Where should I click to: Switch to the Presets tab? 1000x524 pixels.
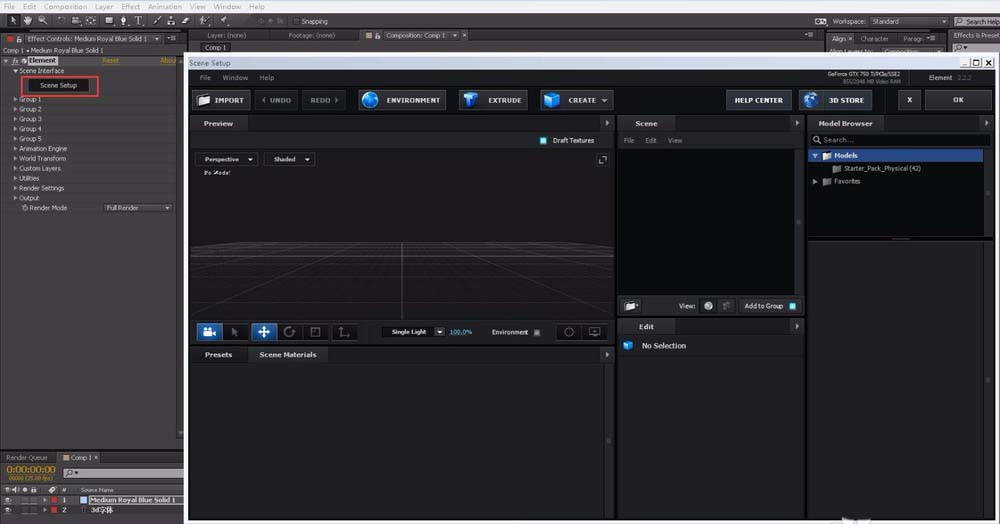pos(219,354)
